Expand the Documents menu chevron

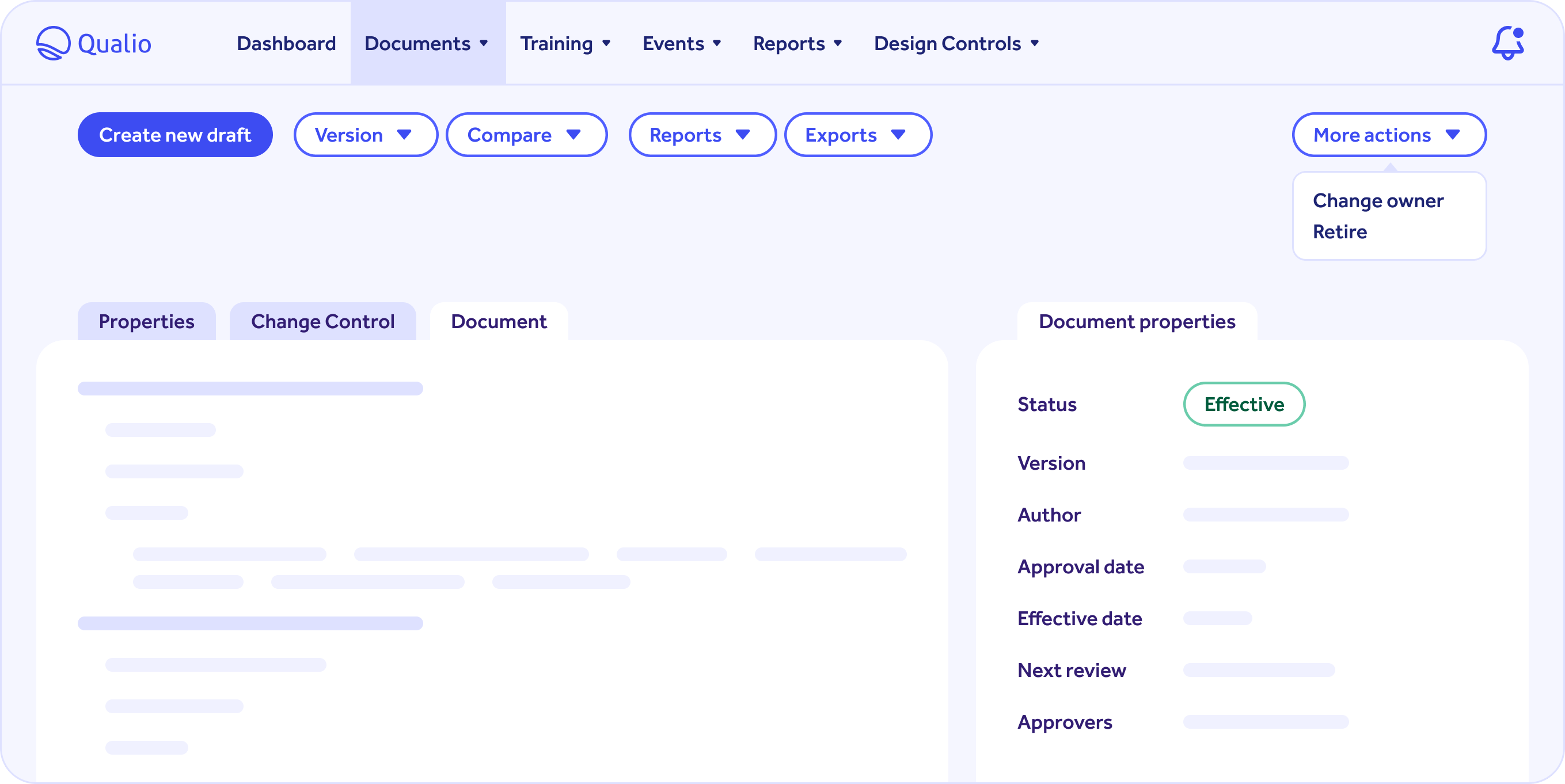tap(484, 44)
